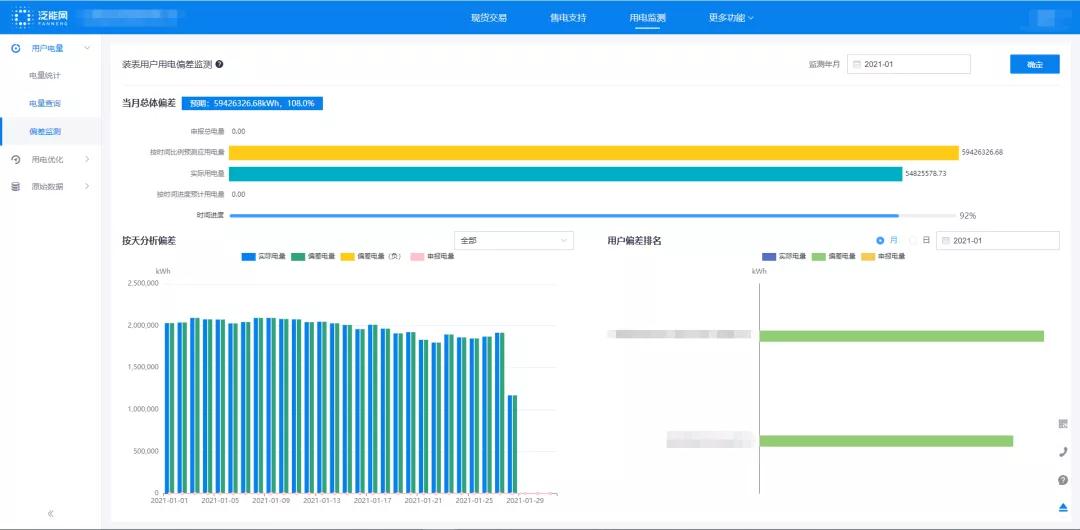Screen dimensions: 1080x530
Task: Click the 用电优化 sidebar icon
Action: [16, 159]
